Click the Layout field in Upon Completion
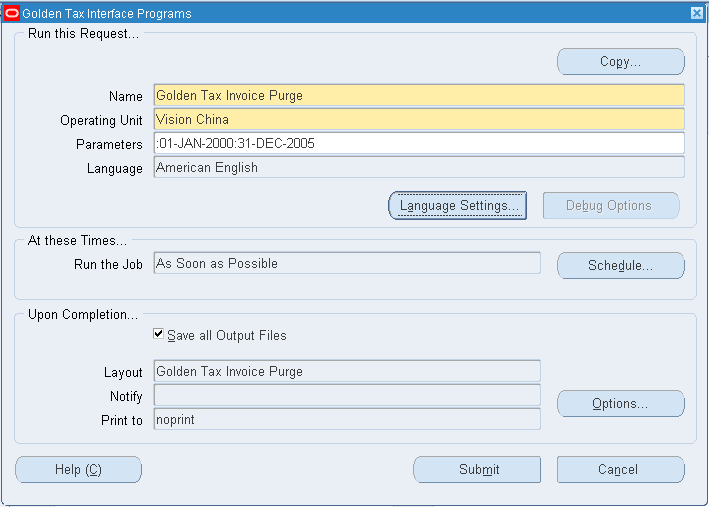The height and width of the screenshot is (507, 709). click(347, 371)
